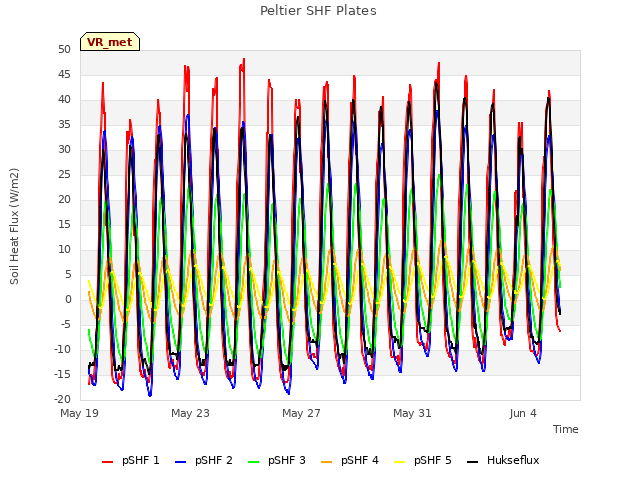
Task: Click the Soil Heat Flux (W/m2) axis title
Action: coord(15,226)
